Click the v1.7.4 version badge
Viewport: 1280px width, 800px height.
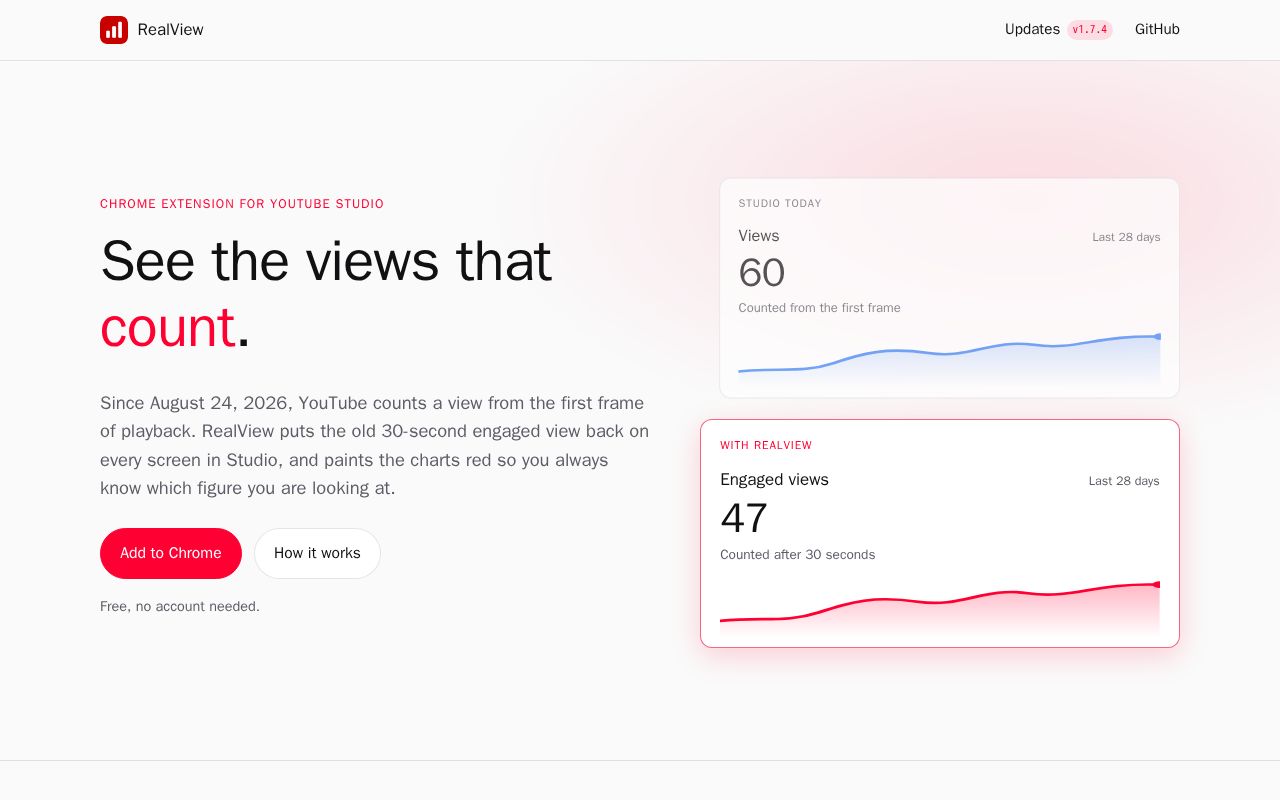[1090, 30]
